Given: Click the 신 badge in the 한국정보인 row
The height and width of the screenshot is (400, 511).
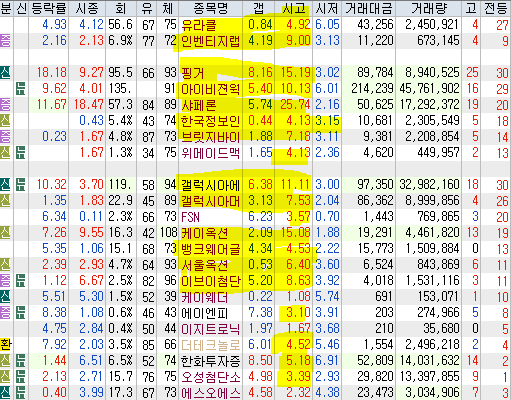Looking at the screenshot, I should pos(5,121).
